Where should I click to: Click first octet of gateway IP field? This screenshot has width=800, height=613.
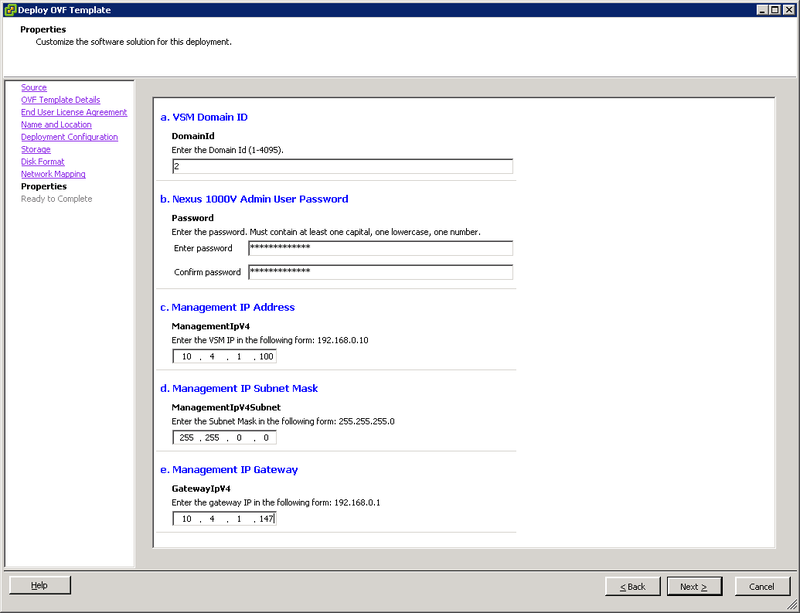[x=187, y=519]
